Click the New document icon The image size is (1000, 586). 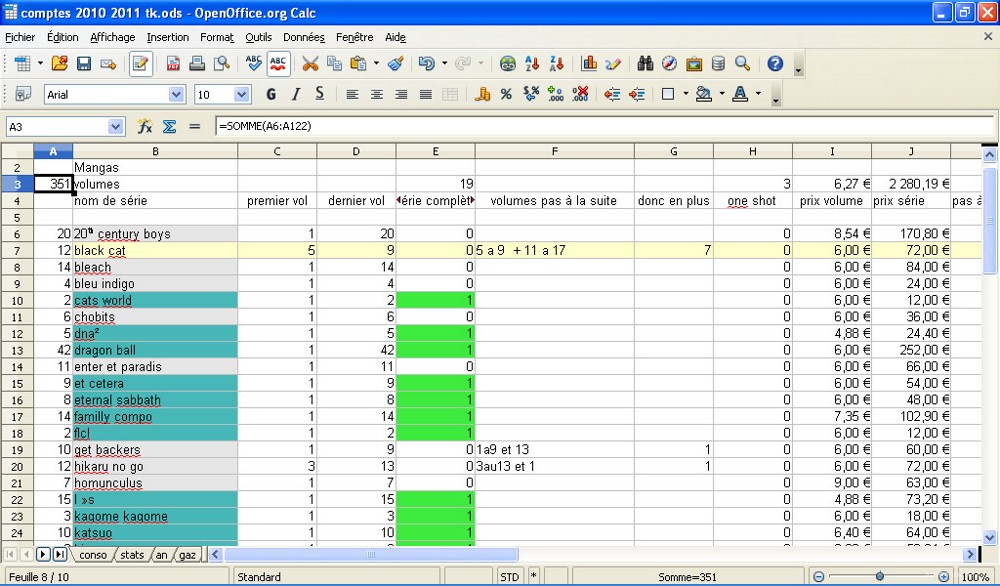[22, 64]
